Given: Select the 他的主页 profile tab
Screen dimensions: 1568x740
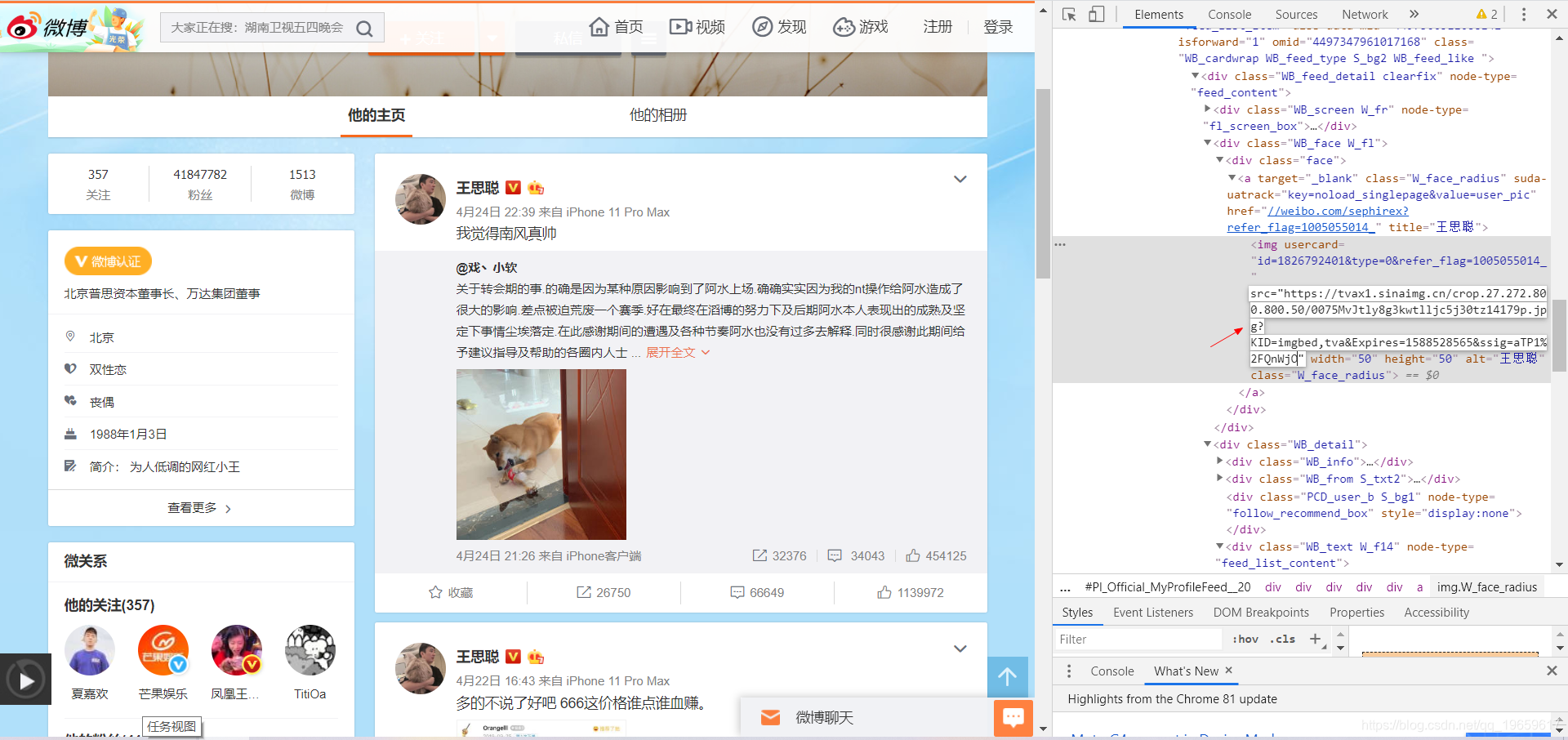Looking at the screenshot, I should click(376, 115).
